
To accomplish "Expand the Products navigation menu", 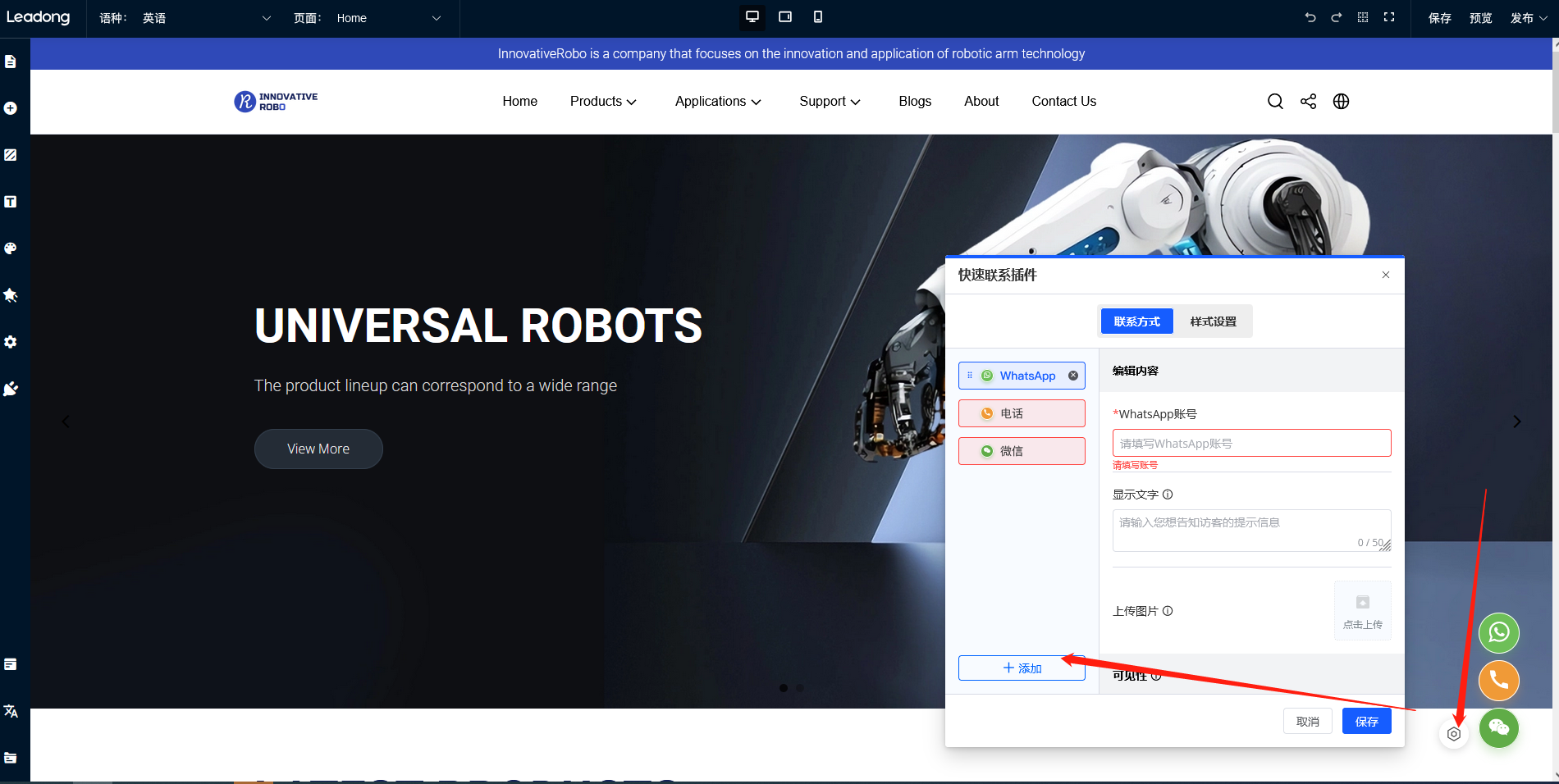I will coord(603,102).
